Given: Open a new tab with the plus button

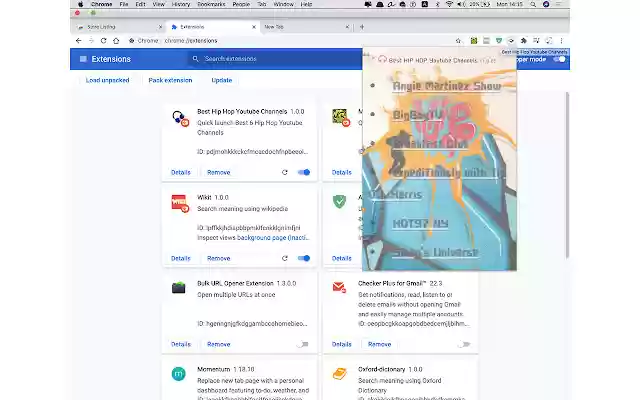Looking at the screenshot, I should coord(362,27).
